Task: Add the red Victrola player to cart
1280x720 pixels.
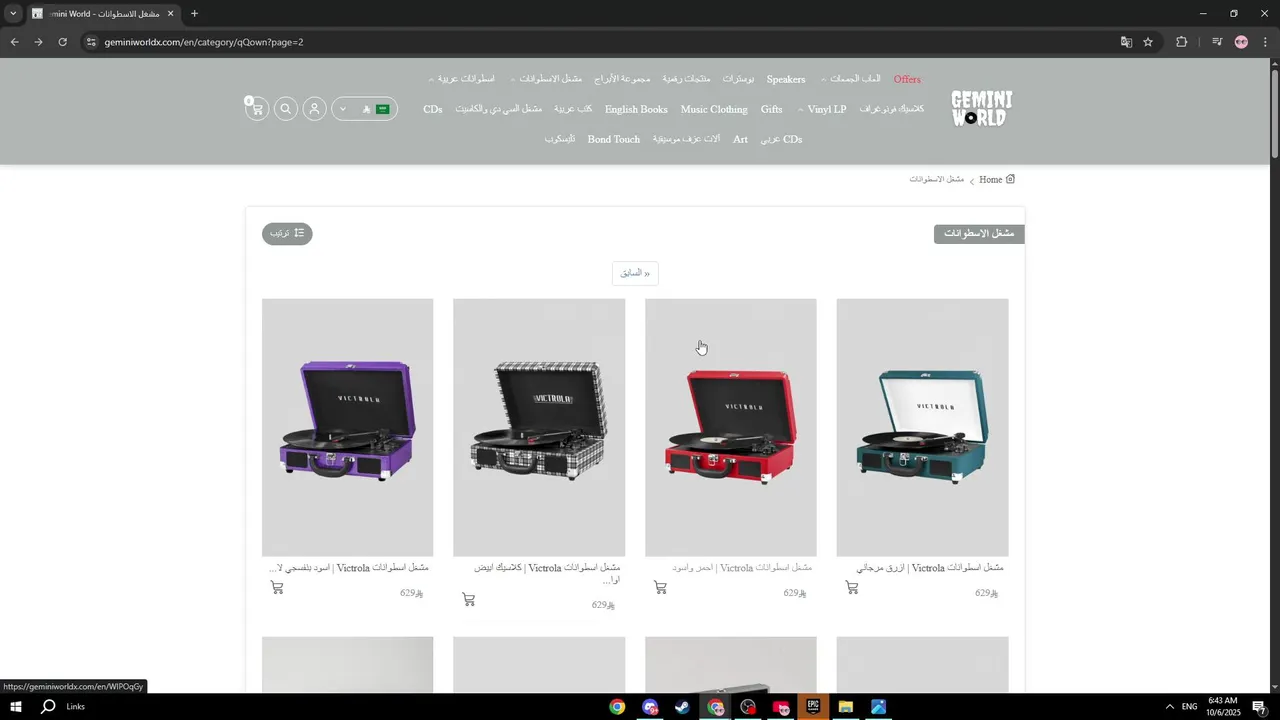Action: pos(660,588)
